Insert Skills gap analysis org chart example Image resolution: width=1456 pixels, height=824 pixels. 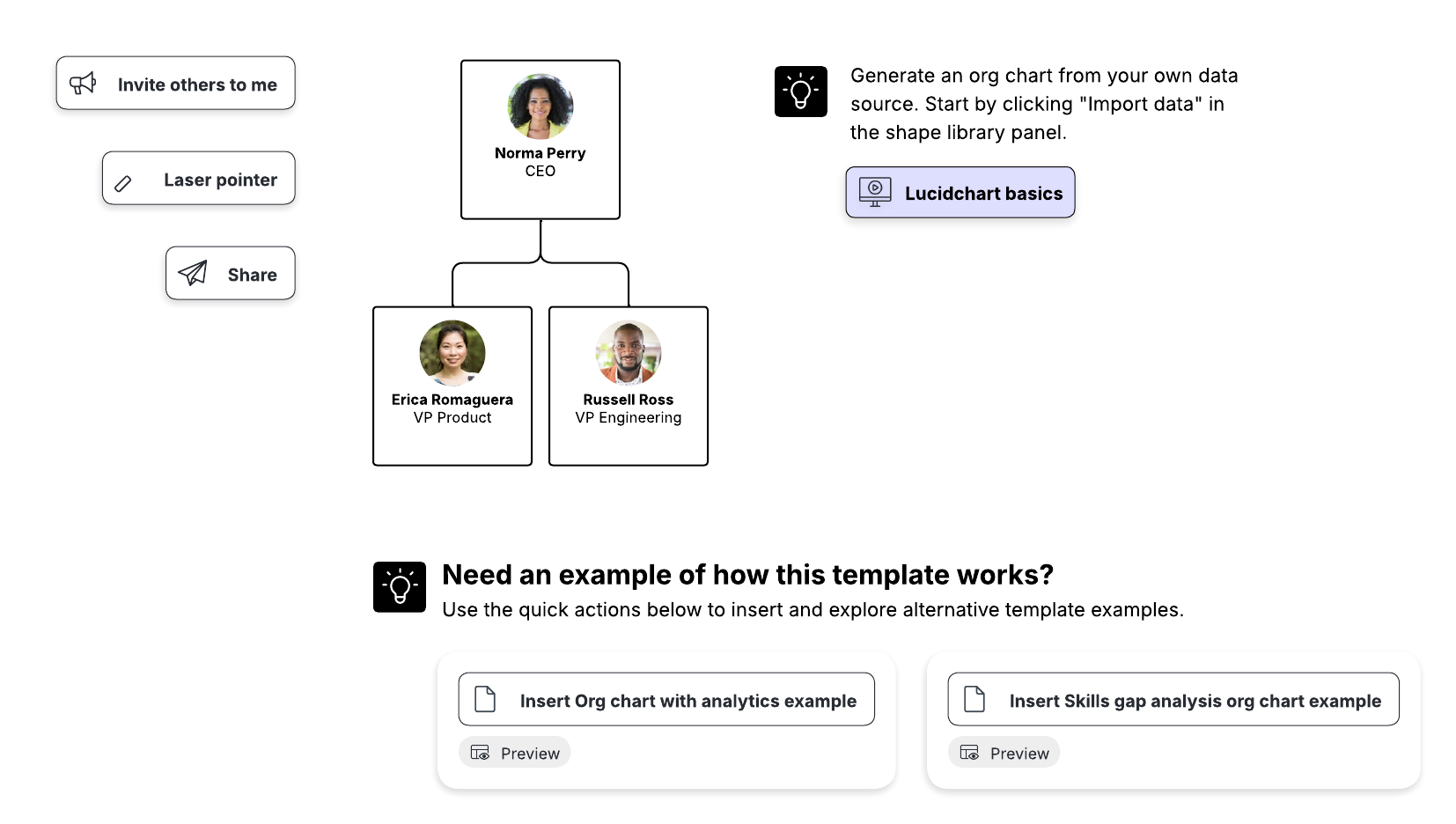coord(1172,698)
